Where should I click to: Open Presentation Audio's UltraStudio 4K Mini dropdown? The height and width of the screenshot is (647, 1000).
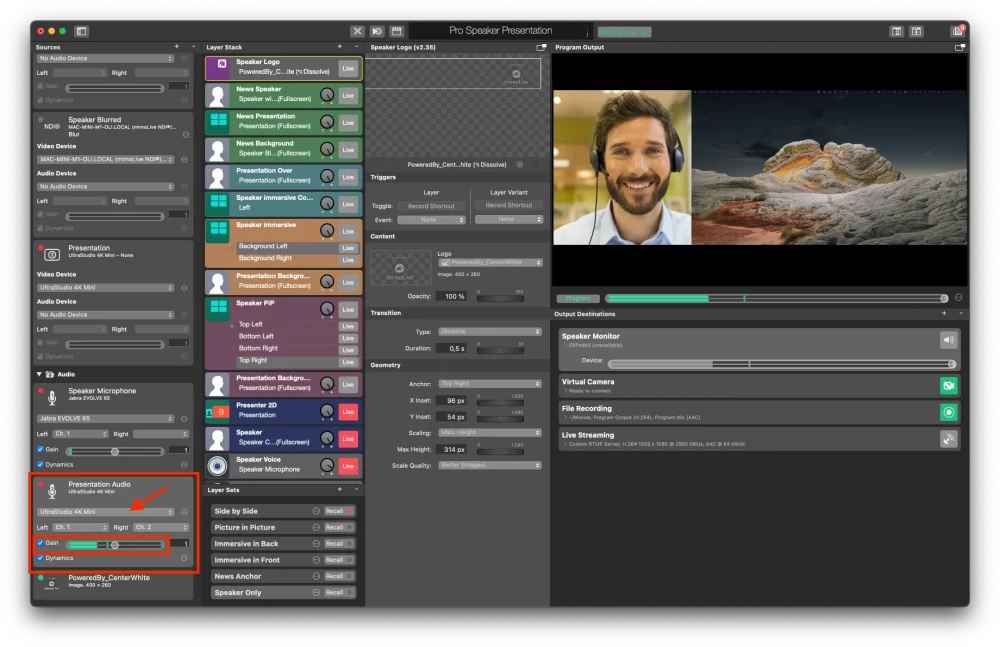106,512
